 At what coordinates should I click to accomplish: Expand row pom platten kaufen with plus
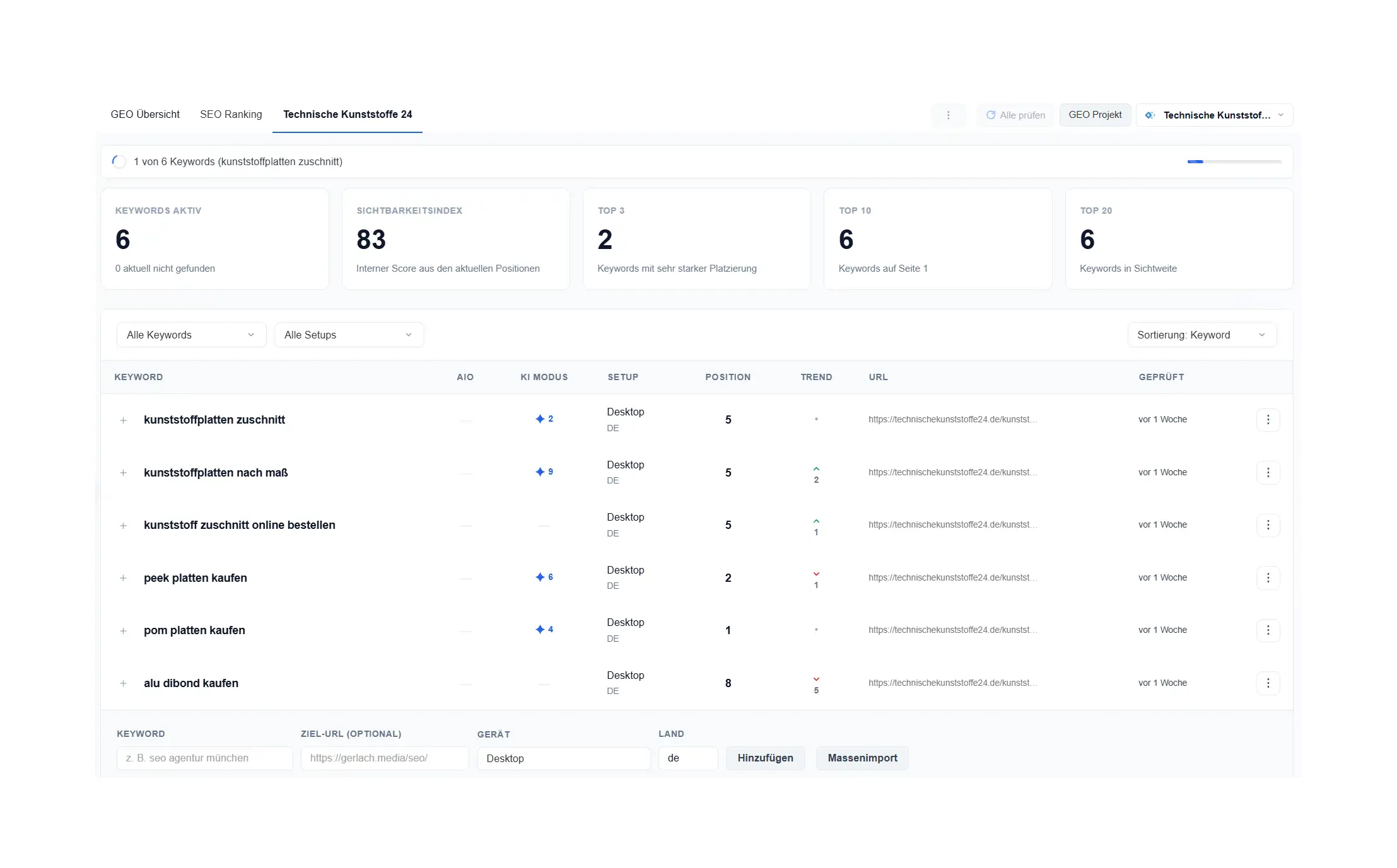pos(124,631)
